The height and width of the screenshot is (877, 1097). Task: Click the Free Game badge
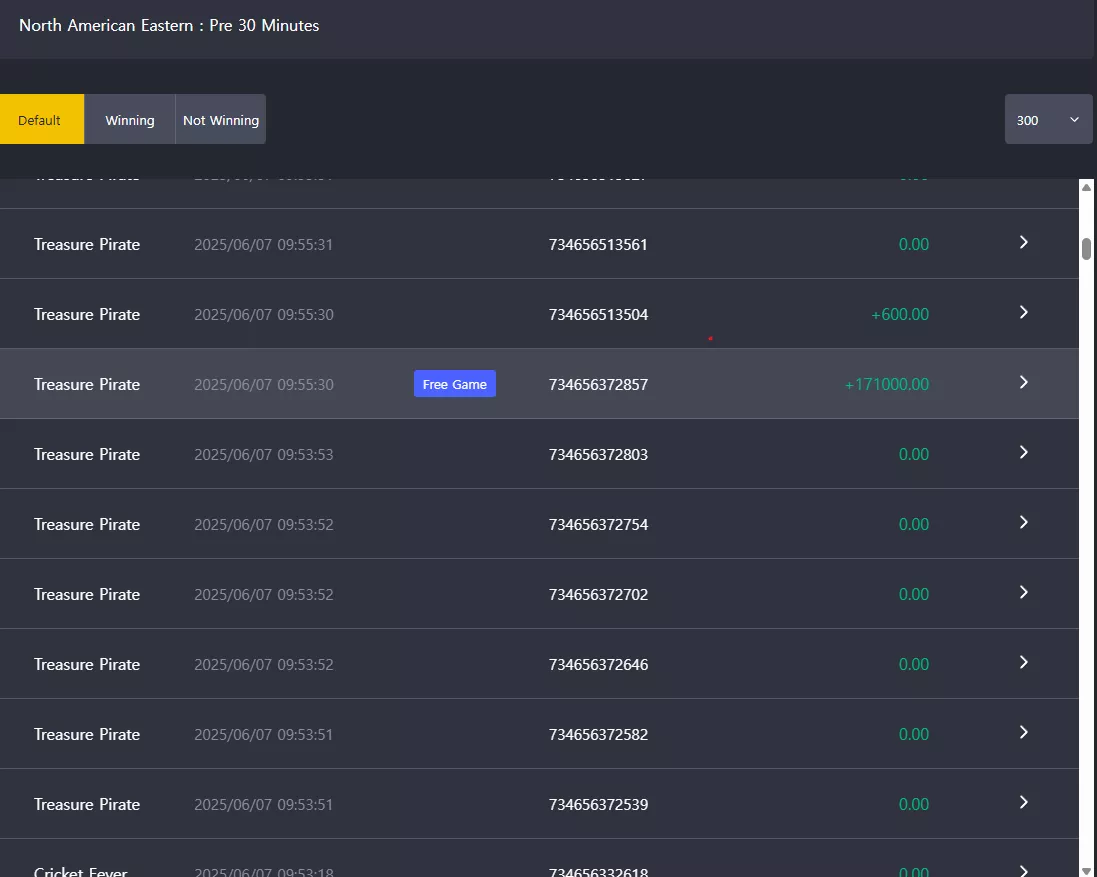coord(455,384)
